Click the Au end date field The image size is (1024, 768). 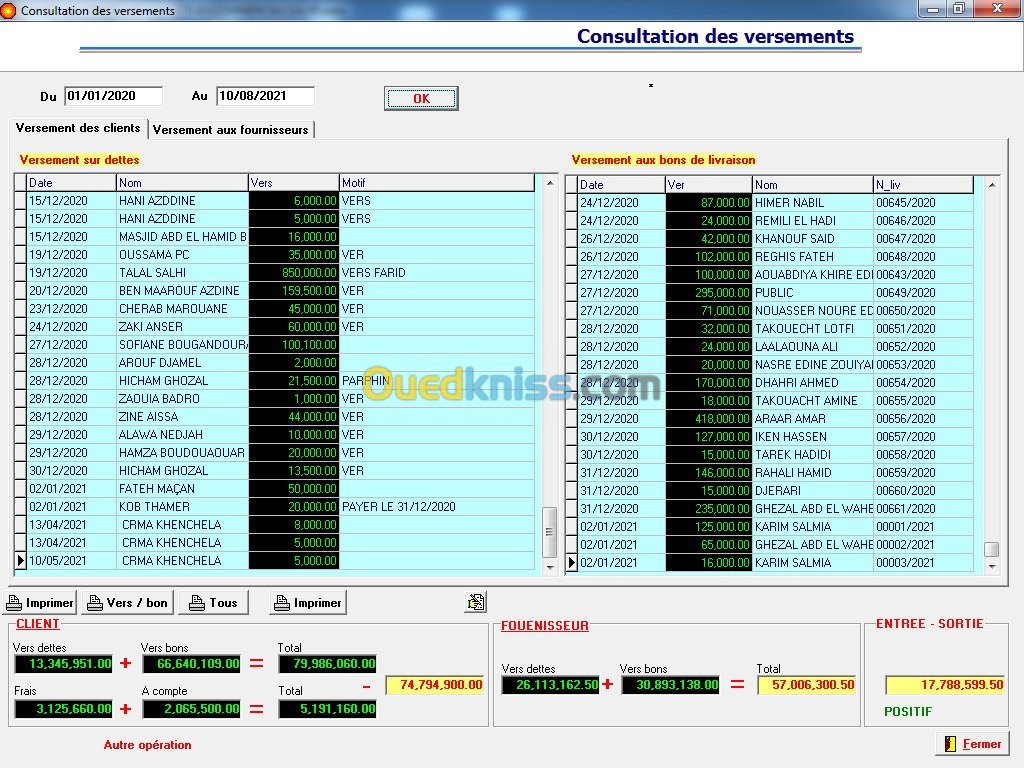coord(265,96)
